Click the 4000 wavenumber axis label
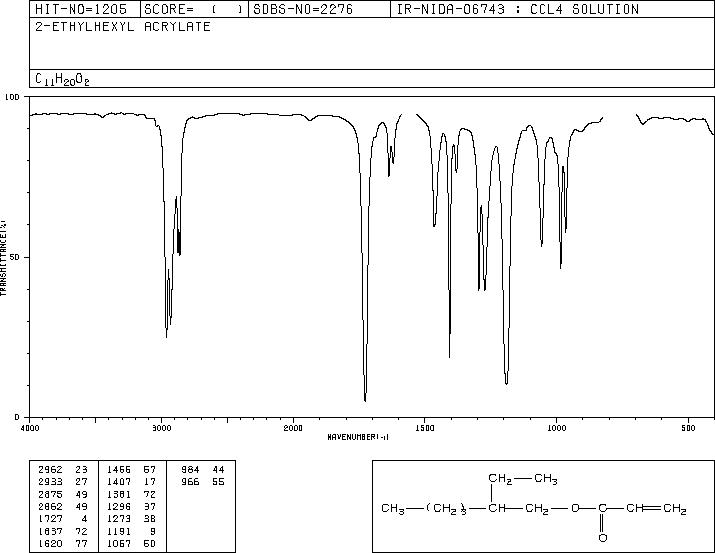This screenshot has height=553, width=715. [x=30, y=428]
